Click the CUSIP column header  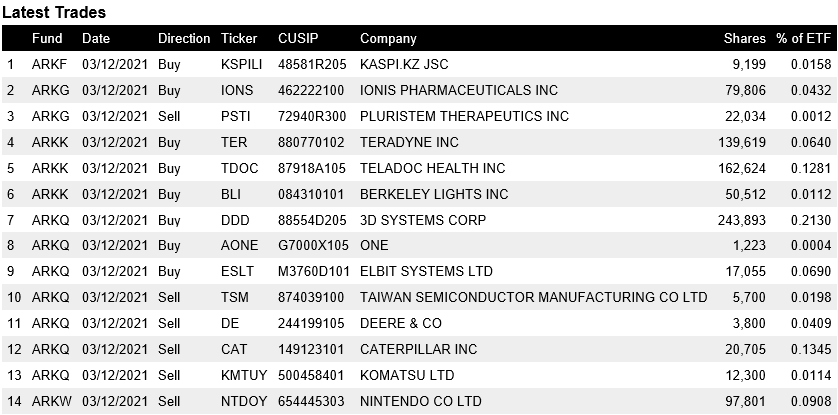(x=297, y=39)
